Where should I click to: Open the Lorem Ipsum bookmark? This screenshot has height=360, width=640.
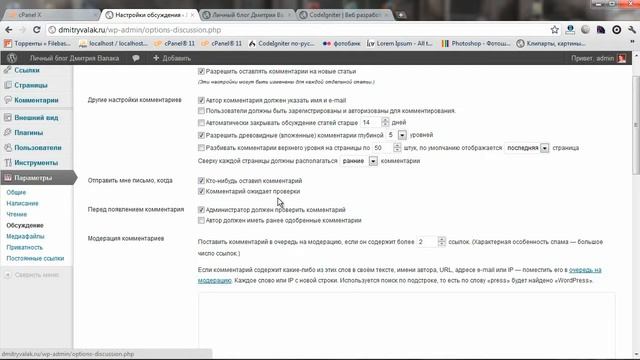[400, 43]
